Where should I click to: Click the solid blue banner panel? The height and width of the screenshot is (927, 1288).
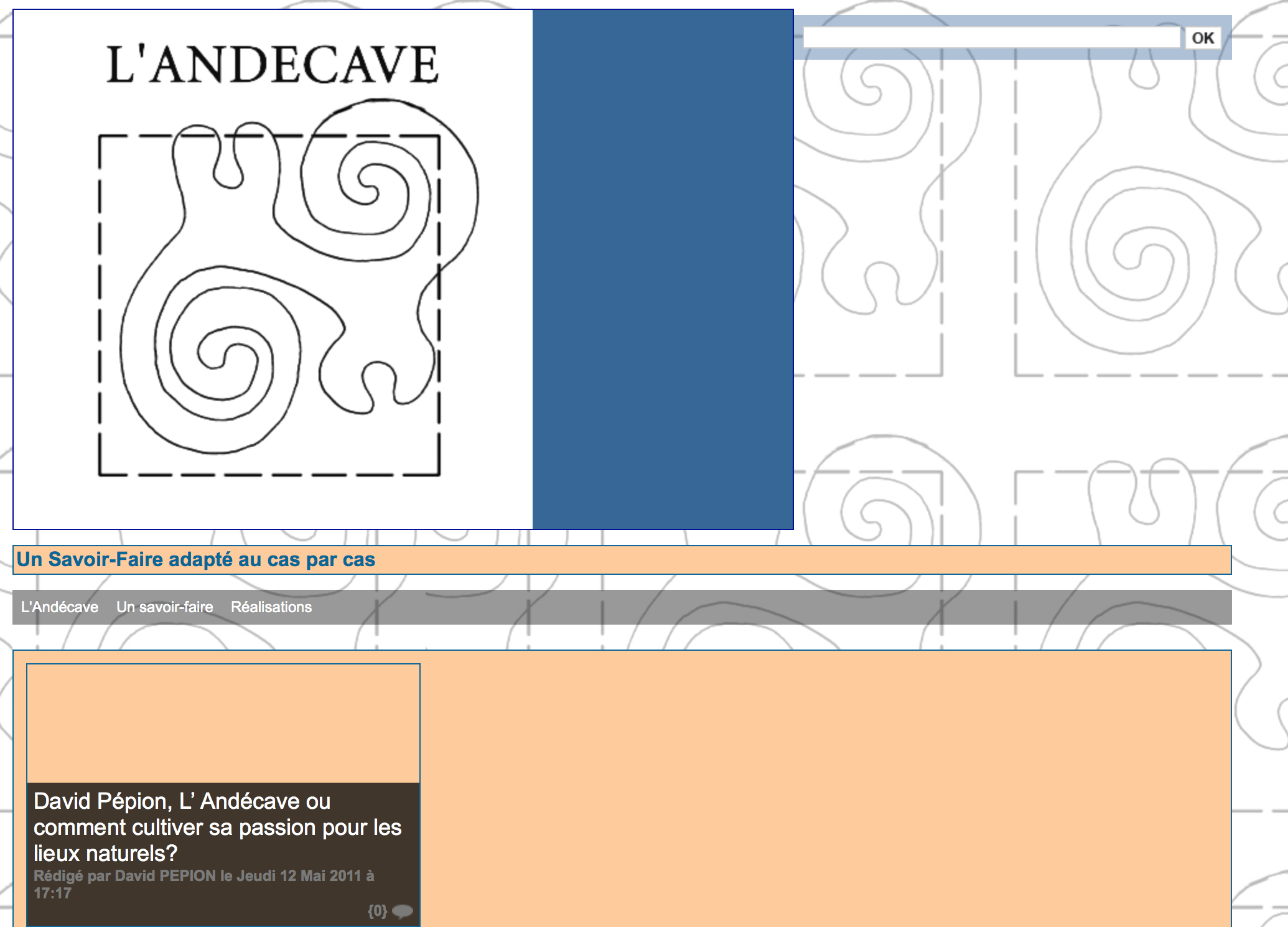coord(663,269)
